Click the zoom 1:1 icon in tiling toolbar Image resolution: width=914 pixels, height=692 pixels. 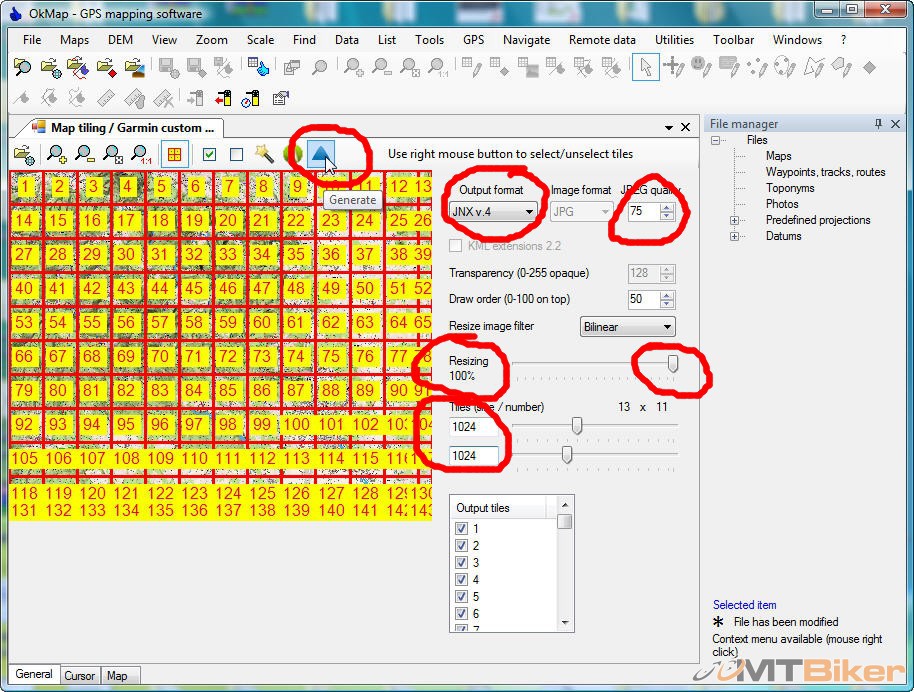tap(141, 154)
